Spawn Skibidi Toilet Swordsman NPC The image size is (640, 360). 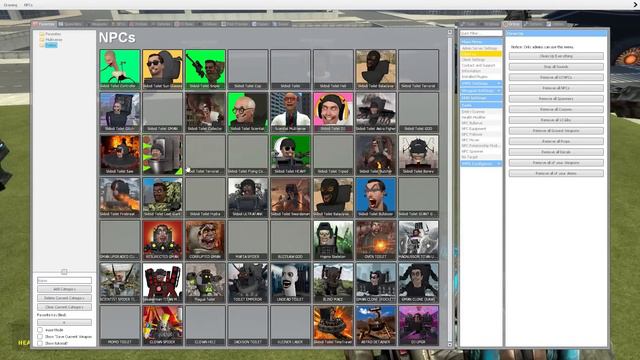click(x=291, y=197)
